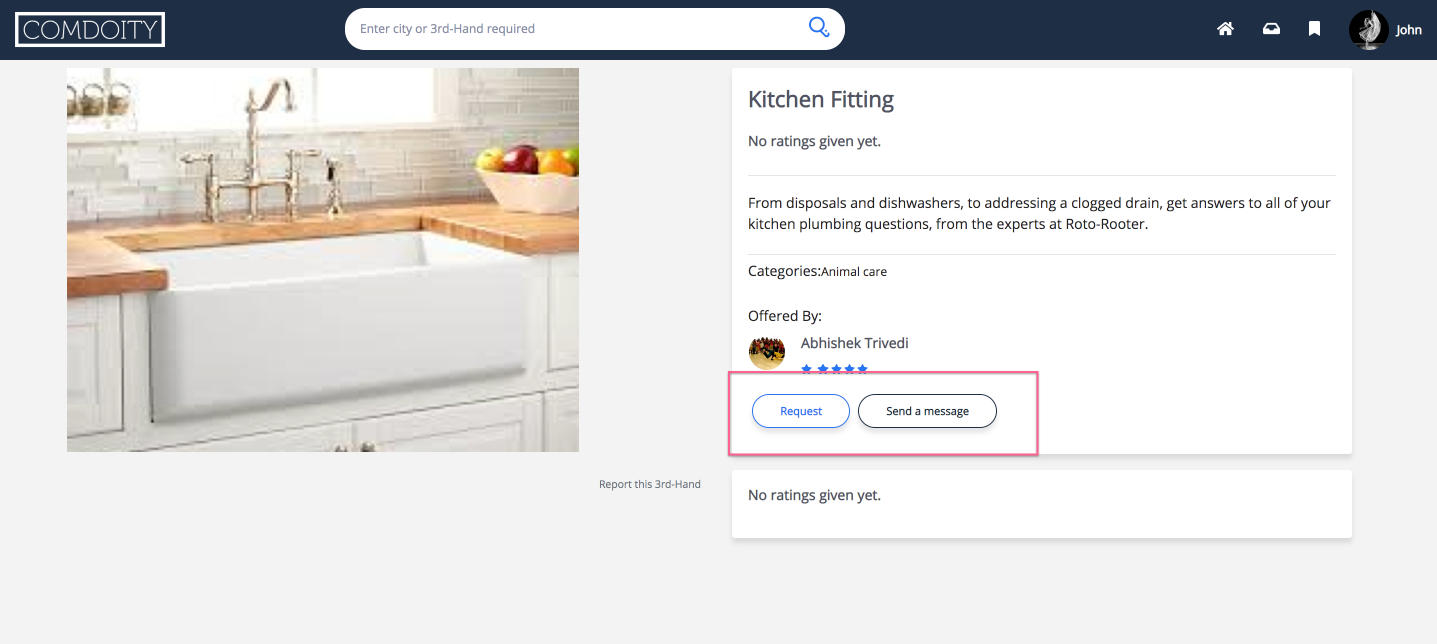This screenshot has width=1437, height=644.
Task: Select the Animal care category
Action: [x=854, y=272]
